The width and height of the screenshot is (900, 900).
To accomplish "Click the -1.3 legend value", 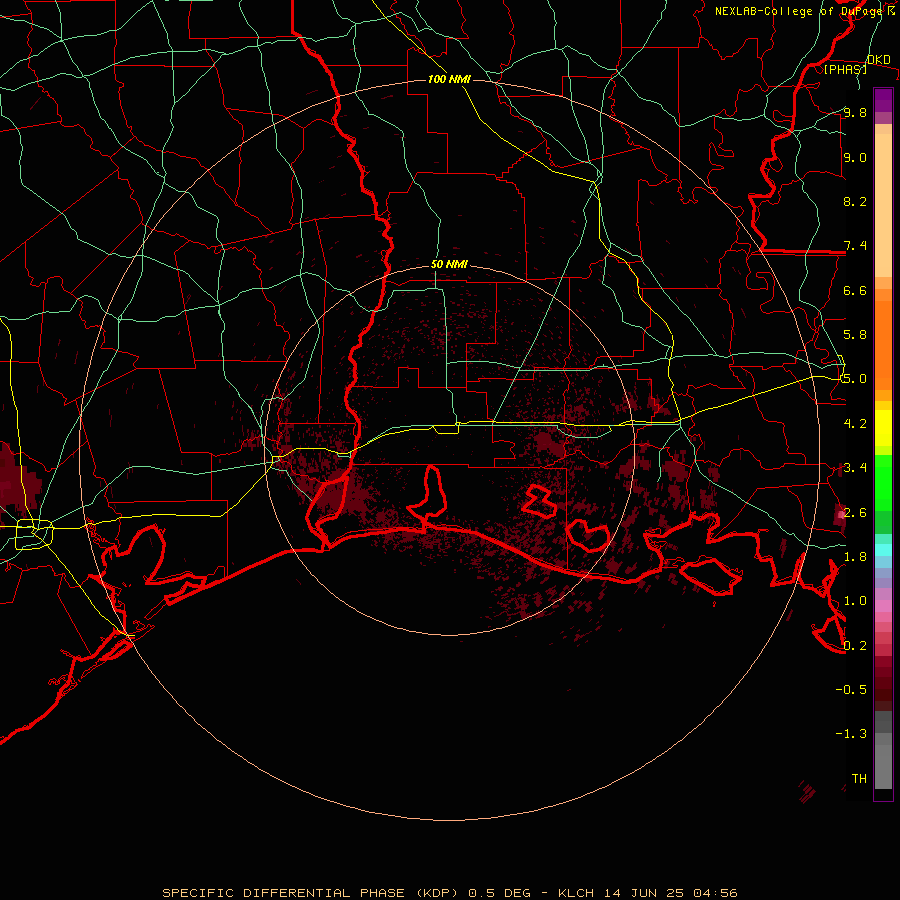I will pyautogui.click(x=851, y=734).
